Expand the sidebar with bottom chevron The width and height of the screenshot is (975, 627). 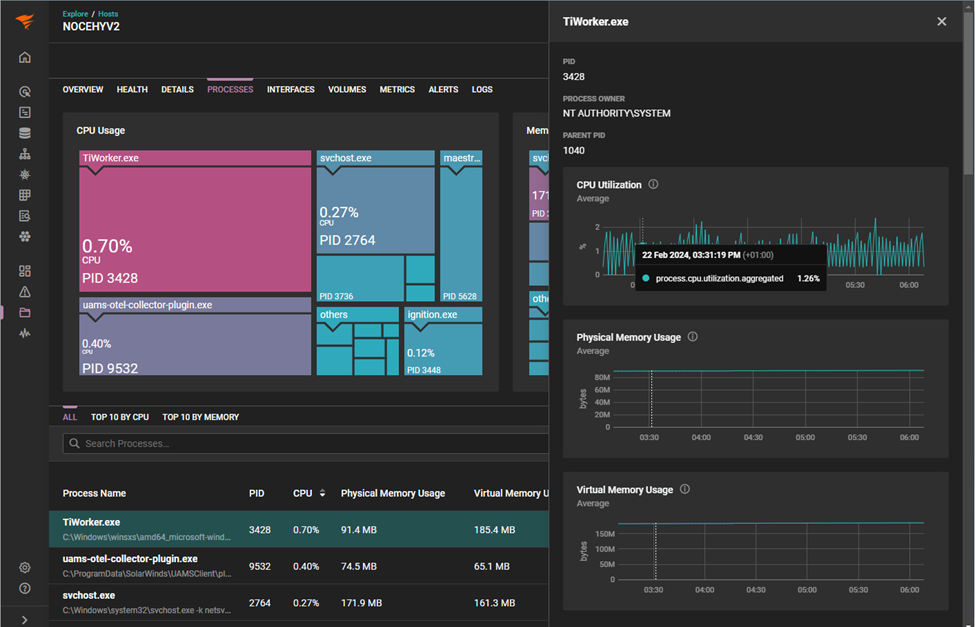[x=25, y=620]
